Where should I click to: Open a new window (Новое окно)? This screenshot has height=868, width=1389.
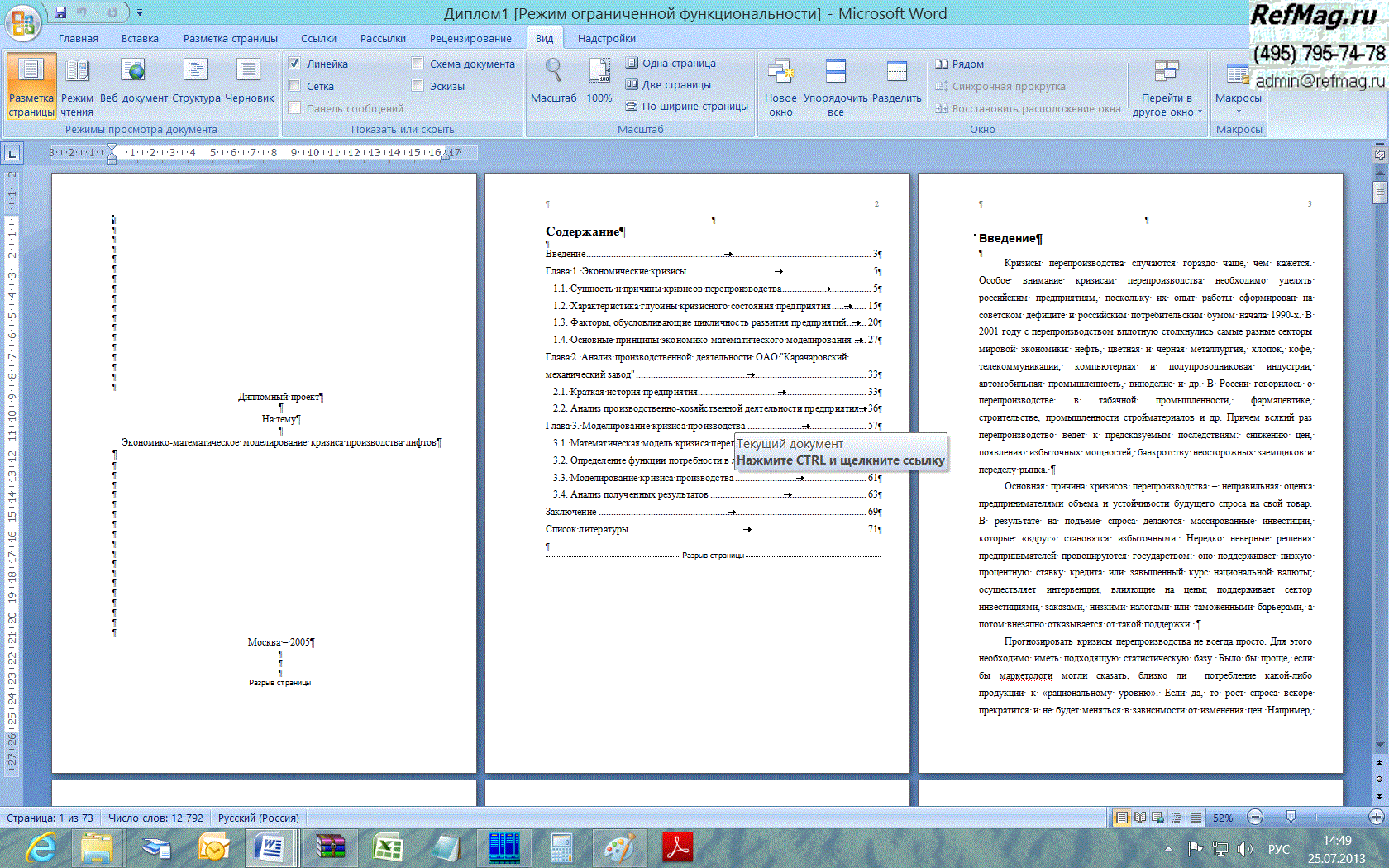coord(780,87)
